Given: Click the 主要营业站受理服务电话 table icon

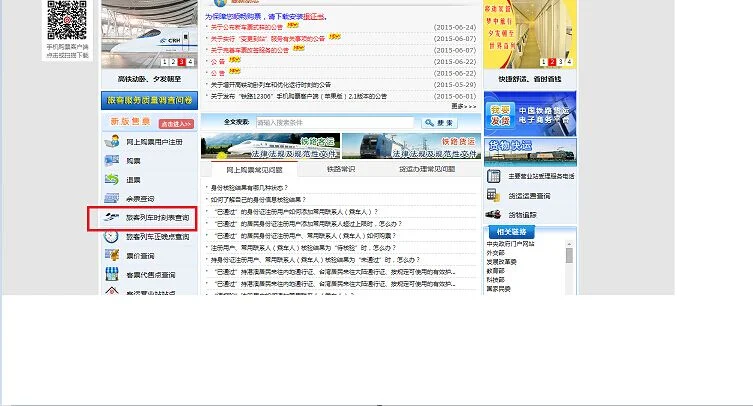Looking at the screenshot, I should (x=493, y=176).
